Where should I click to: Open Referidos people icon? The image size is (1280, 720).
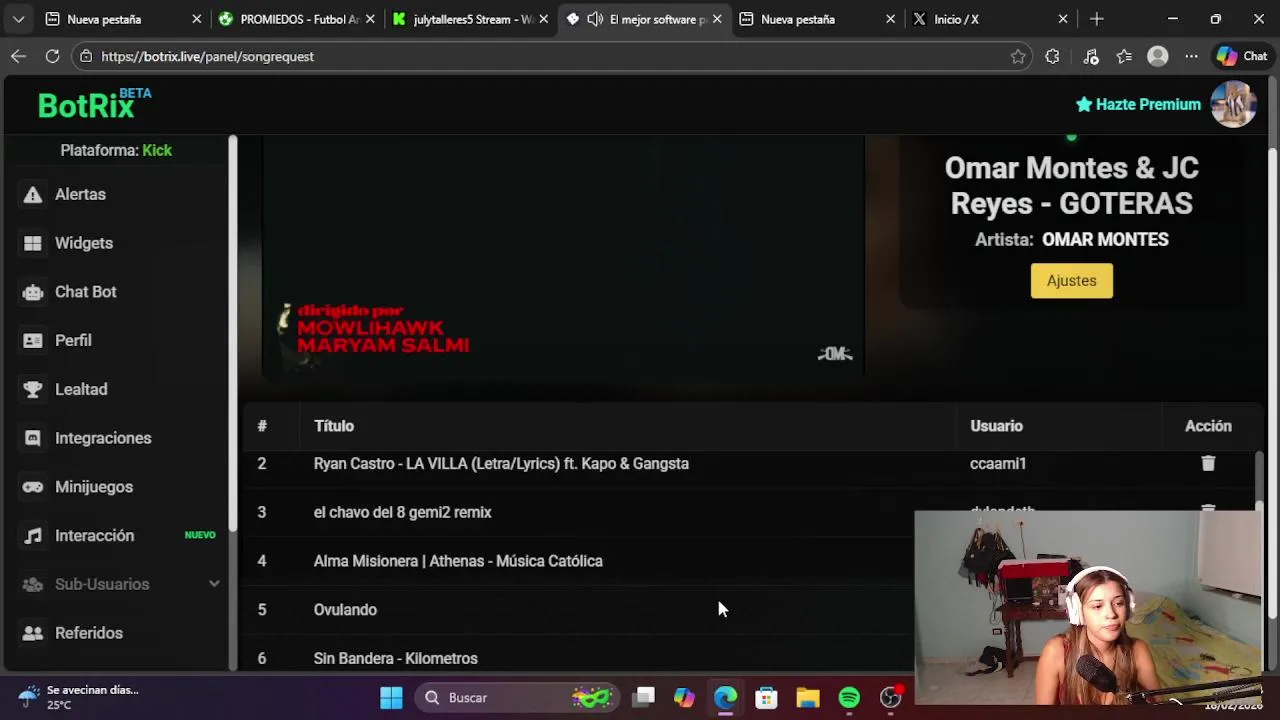pyautogui.click(x=33, y=633)
